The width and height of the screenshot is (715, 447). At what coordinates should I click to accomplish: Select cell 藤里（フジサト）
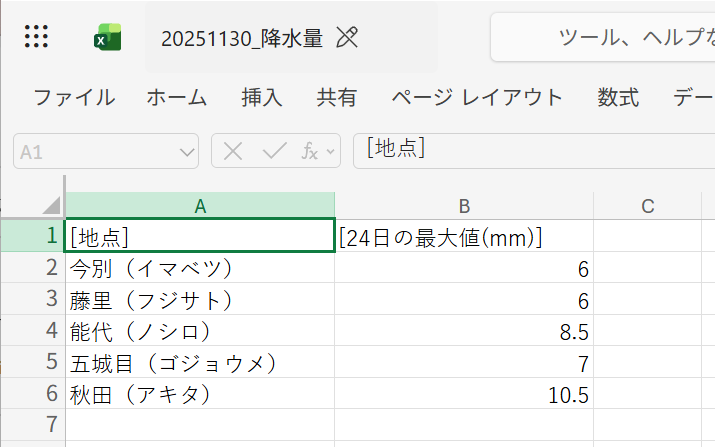[200, 299]
